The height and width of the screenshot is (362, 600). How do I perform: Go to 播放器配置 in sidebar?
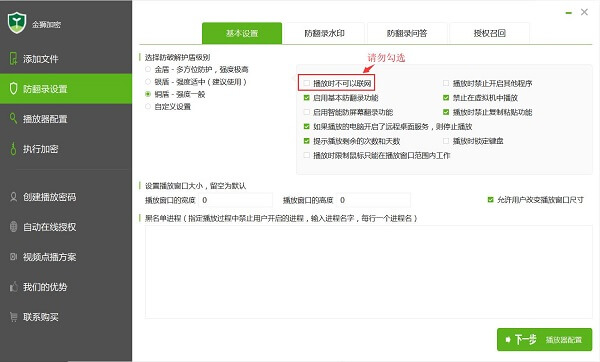(66, 119)
